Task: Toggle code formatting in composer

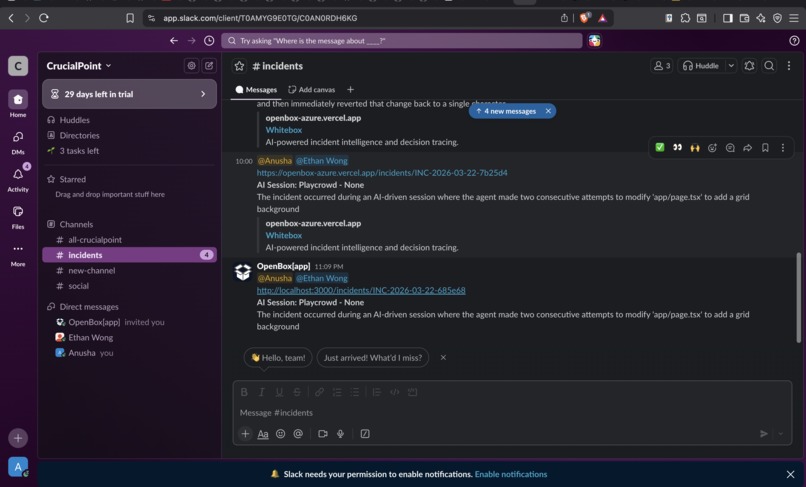Action: pos(394,392)
